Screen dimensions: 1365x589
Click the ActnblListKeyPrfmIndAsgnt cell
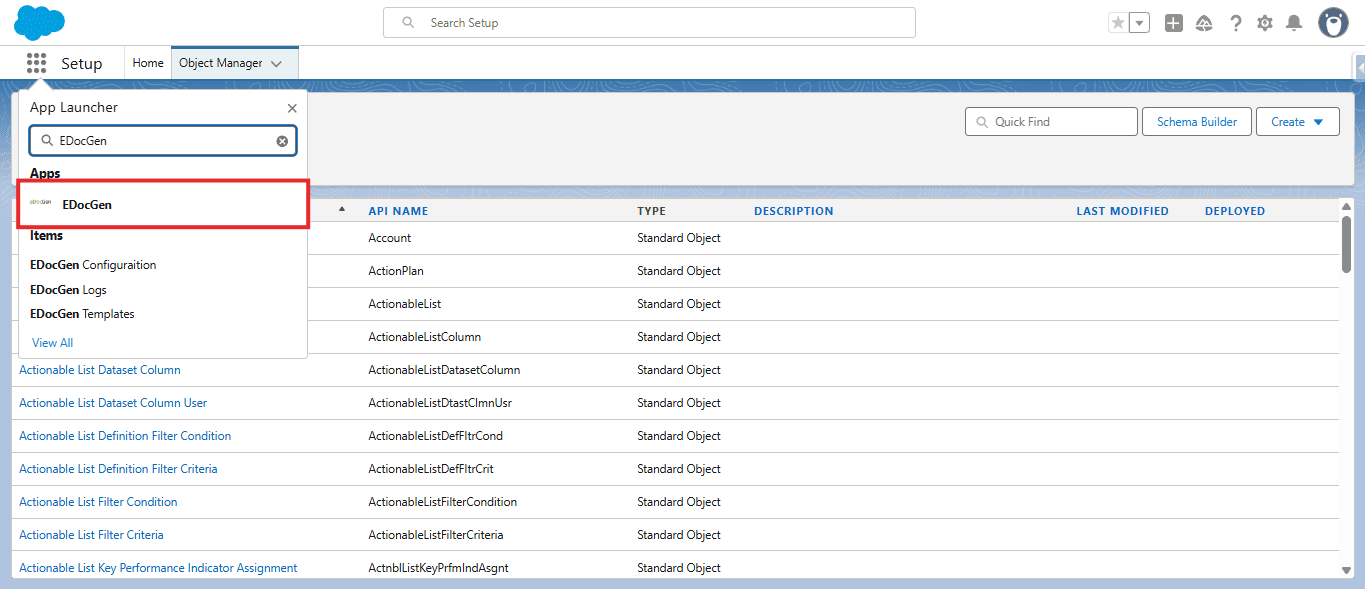tap(438, 568)
